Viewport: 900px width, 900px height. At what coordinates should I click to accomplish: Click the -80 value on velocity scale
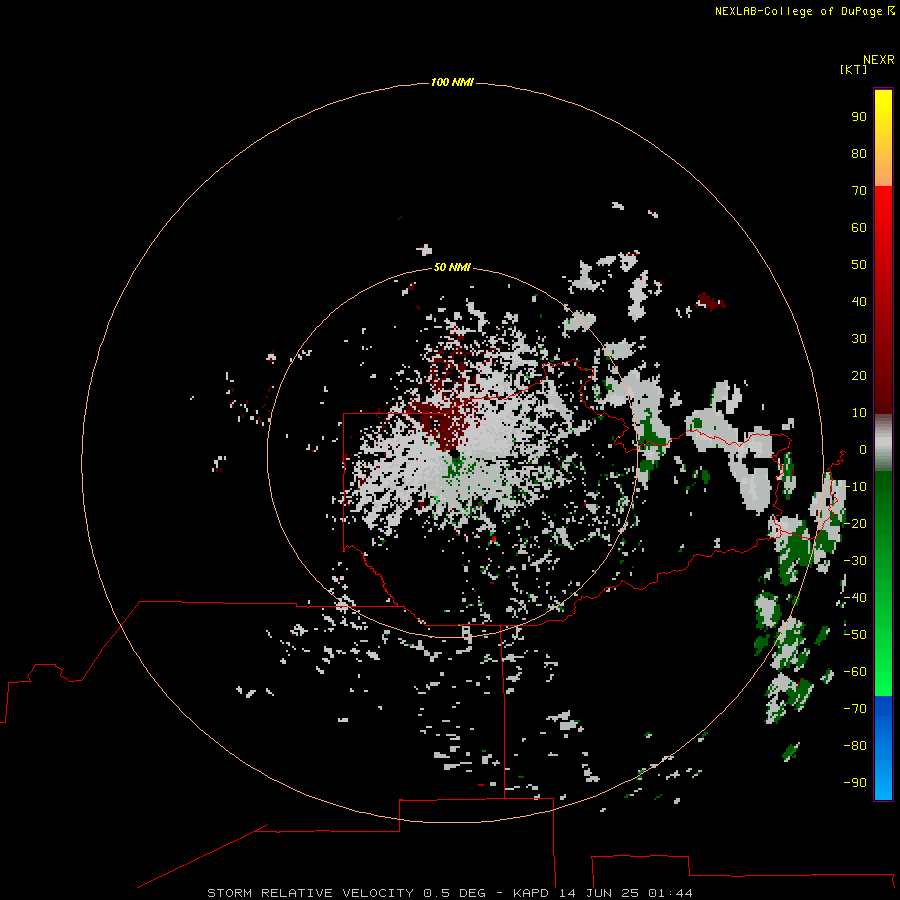[855, 746]
